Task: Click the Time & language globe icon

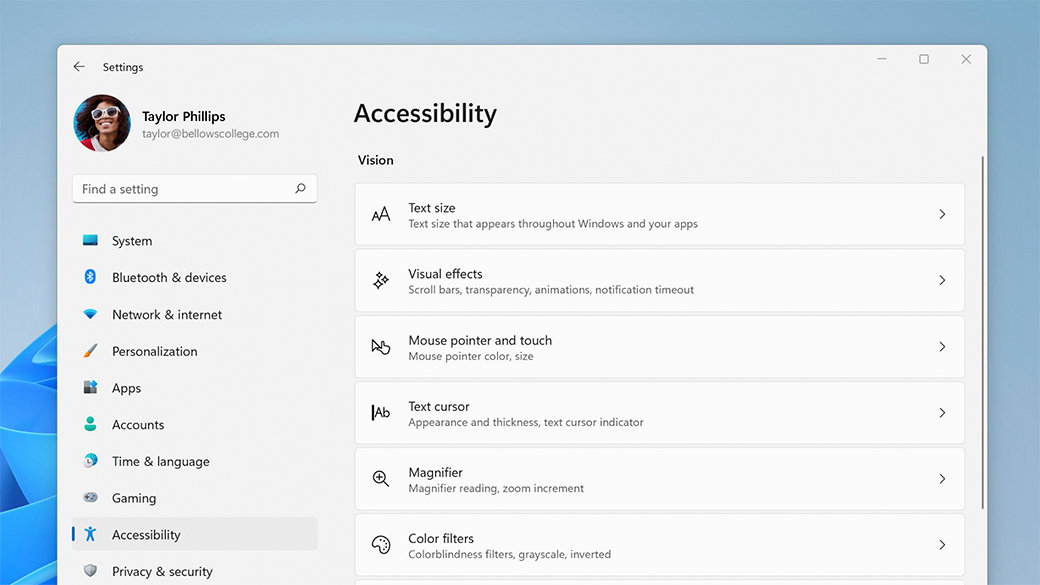Action: [90, 460]
